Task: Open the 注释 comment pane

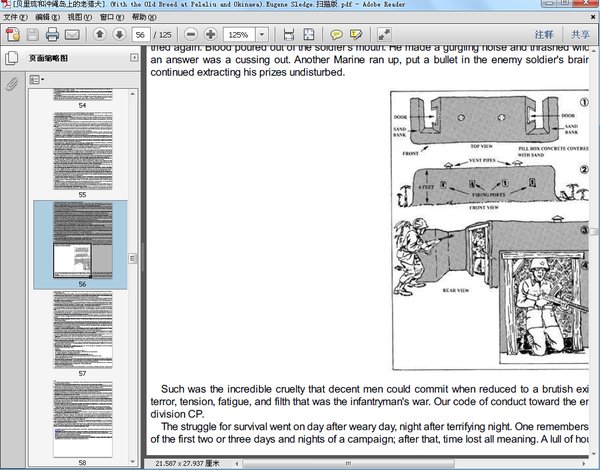Action: click(x=544, y=34)
